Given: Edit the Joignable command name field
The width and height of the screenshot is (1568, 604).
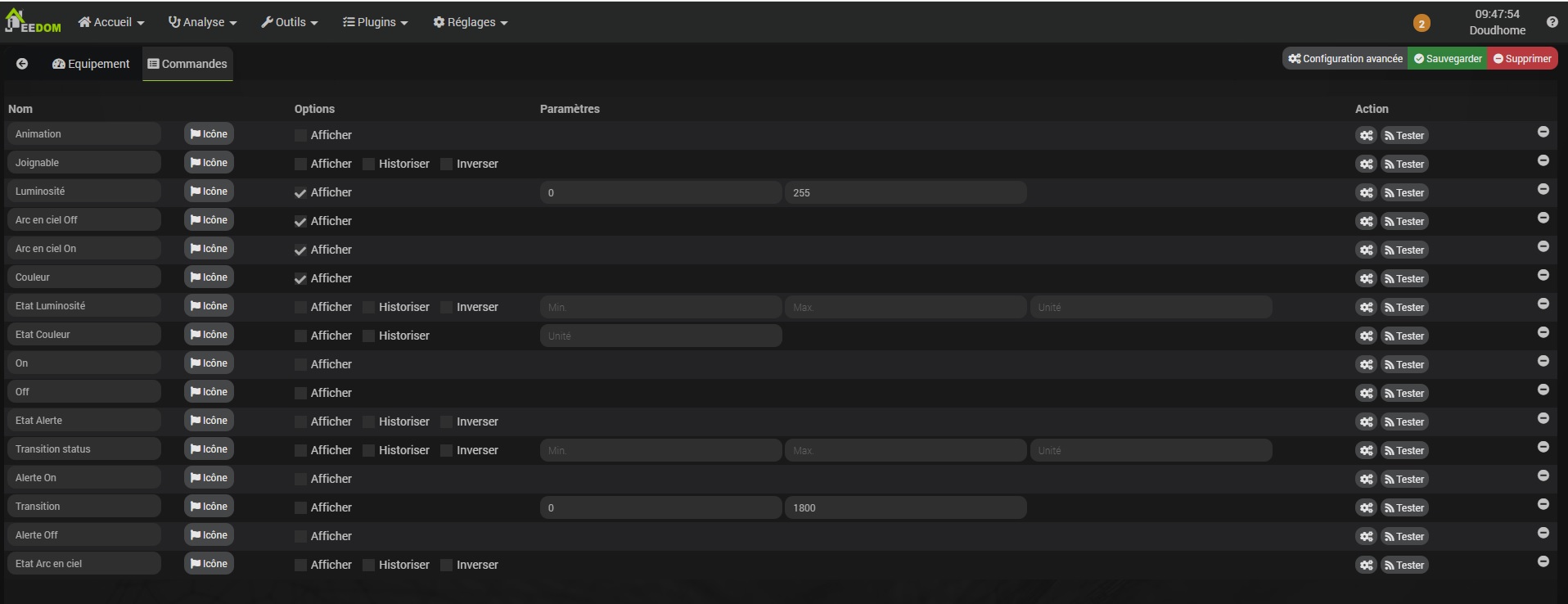Looking at the screenshot, I should [x=83, y=163].
